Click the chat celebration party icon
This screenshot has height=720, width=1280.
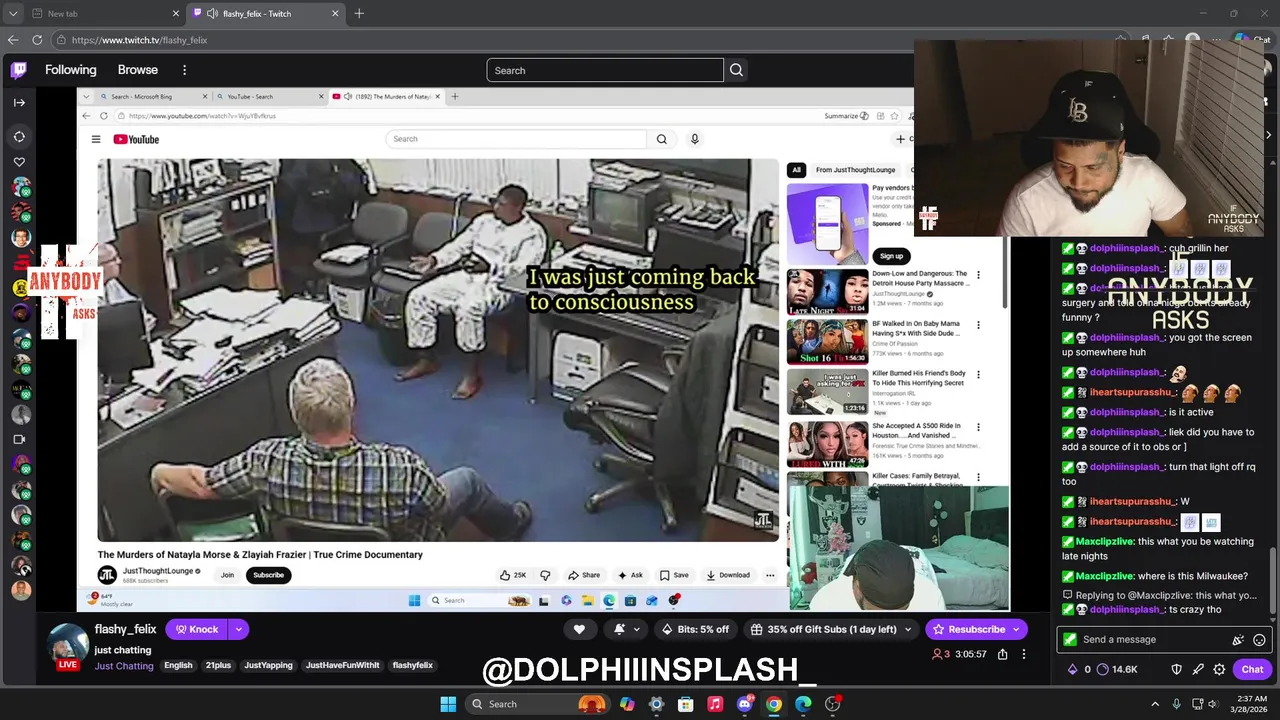point(1238,640)
